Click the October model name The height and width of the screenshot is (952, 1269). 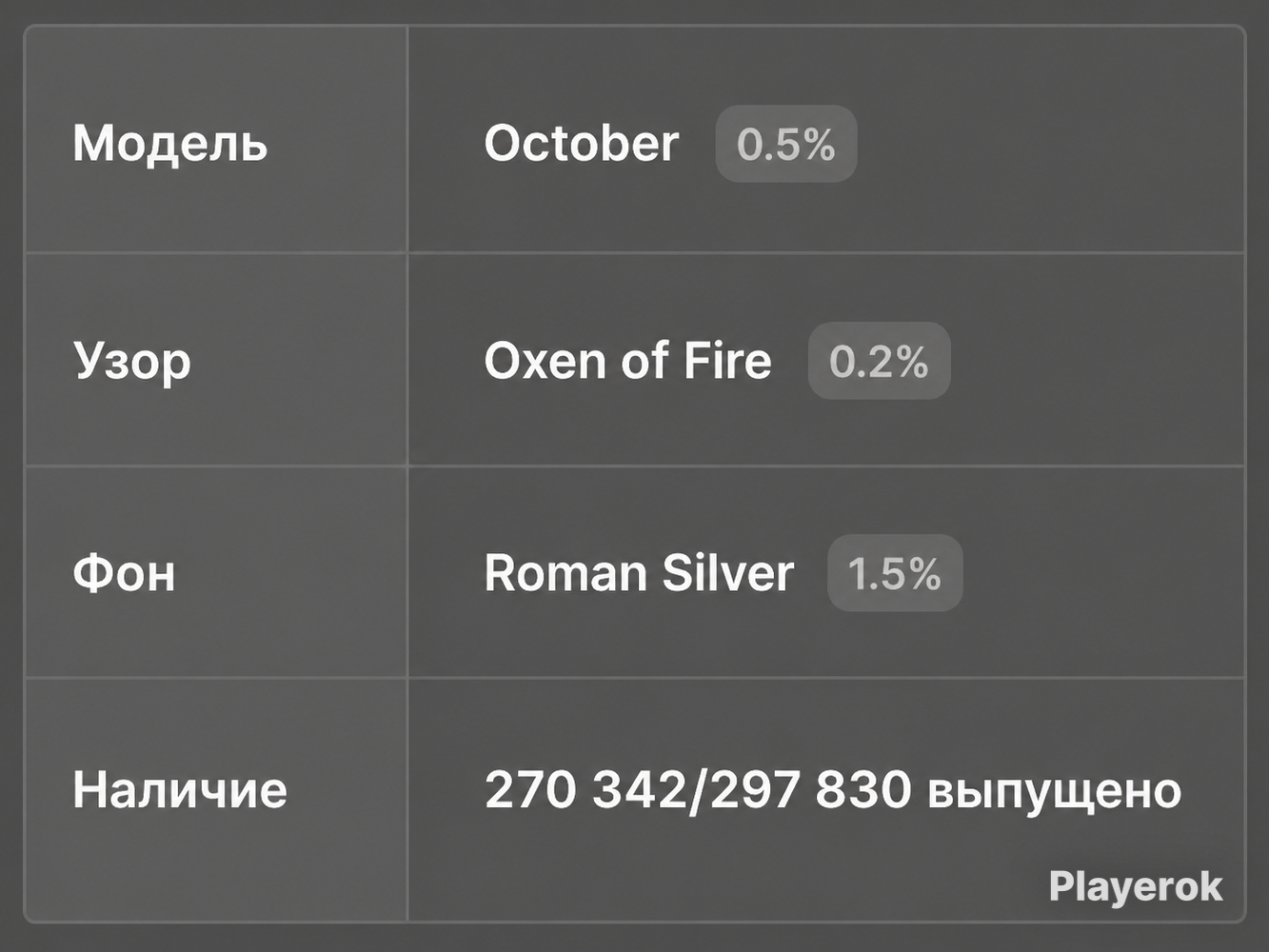click(581, 144)
